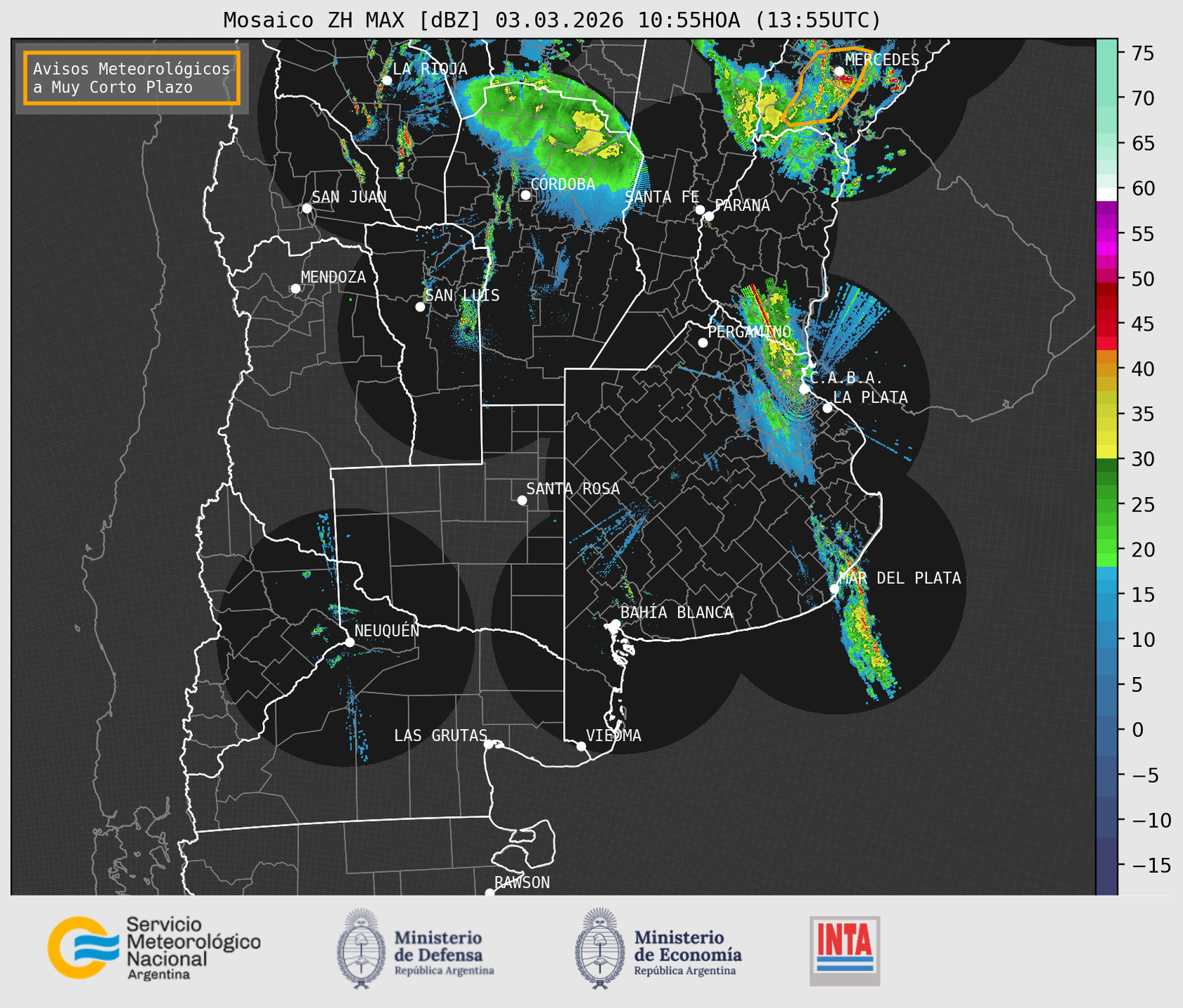
Task: Click the INTA logo
Action: (x=844, y=951)
